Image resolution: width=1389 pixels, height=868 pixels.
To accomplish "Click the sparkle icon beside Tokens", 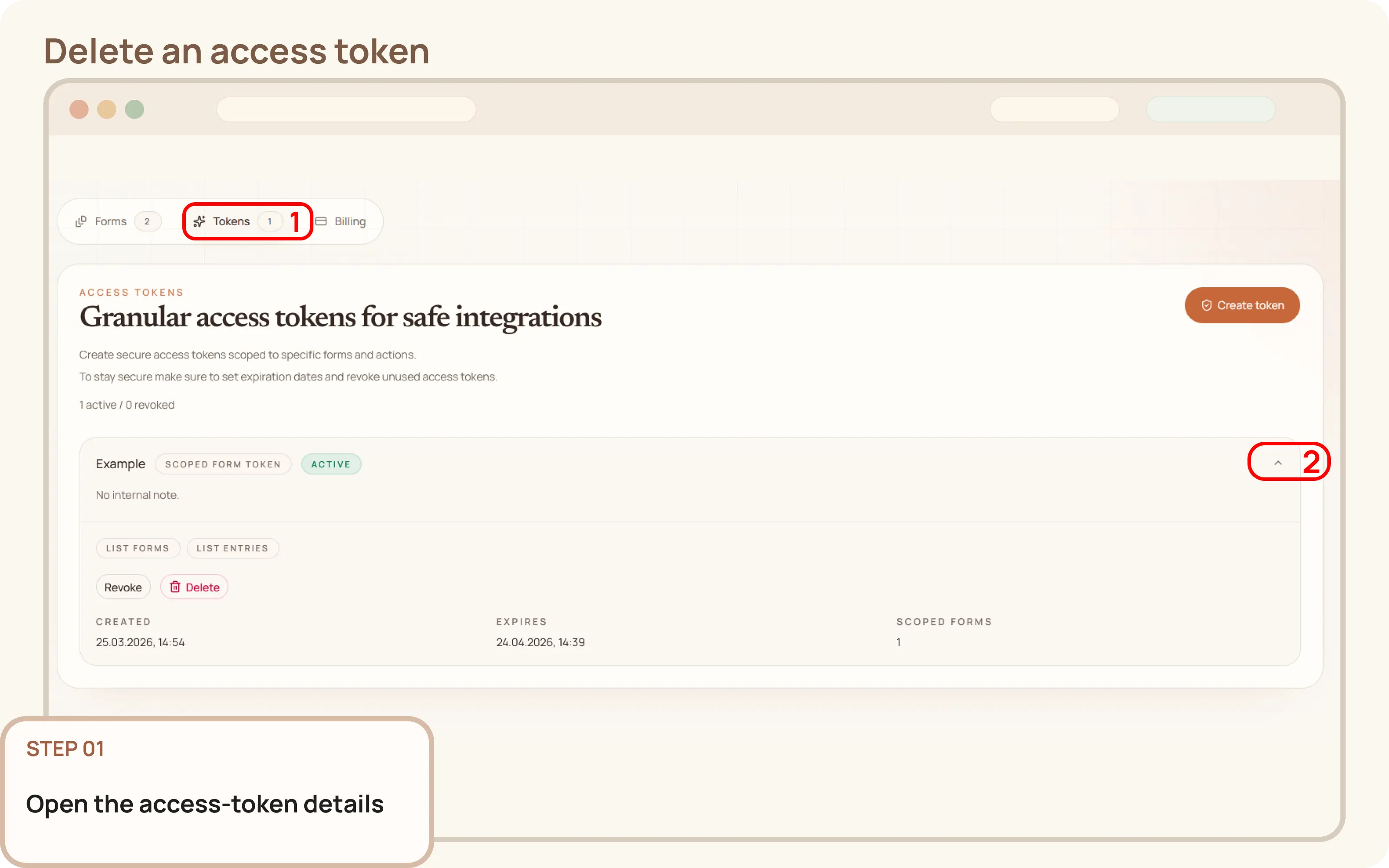I will [x=199, y=221].
